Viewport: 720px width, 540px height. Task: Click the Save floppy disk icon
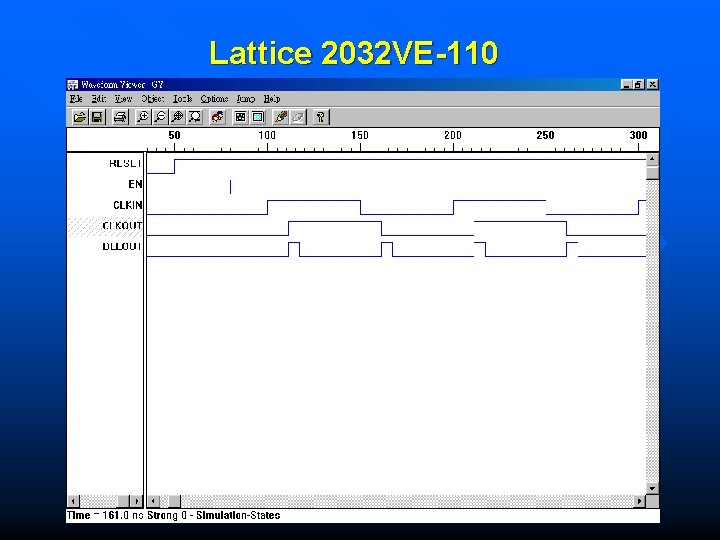point(97,117)
